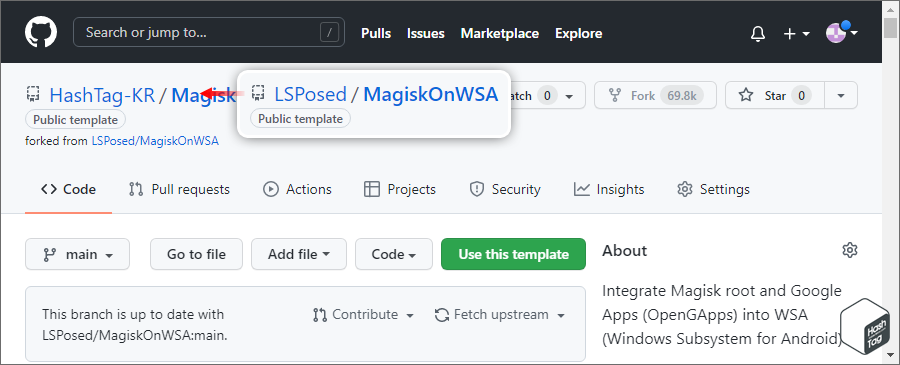Viewport: 900px width, 365px height.
Task: Open notifications bell
Action: pyautogui.click(x=758, y=34)
